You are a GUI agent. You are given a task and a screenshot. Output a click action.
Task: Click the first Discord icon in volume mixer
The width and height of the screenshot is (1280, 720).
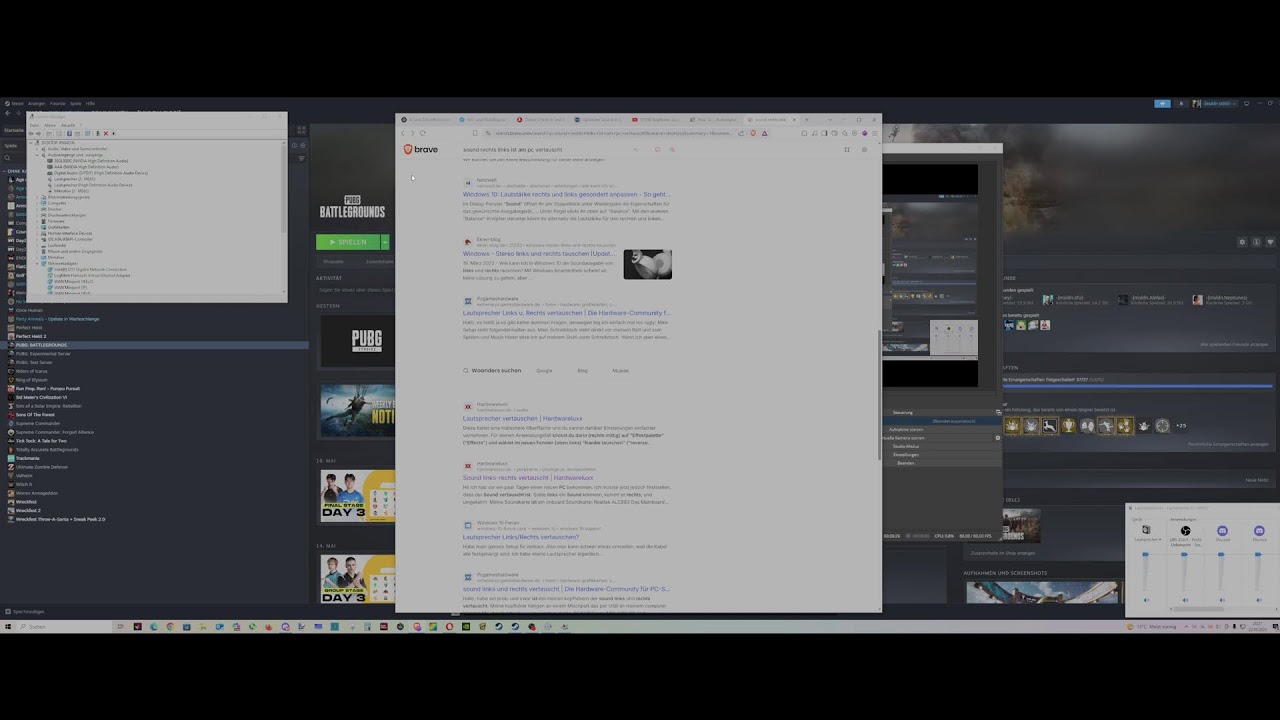(x=1222, y=531)
